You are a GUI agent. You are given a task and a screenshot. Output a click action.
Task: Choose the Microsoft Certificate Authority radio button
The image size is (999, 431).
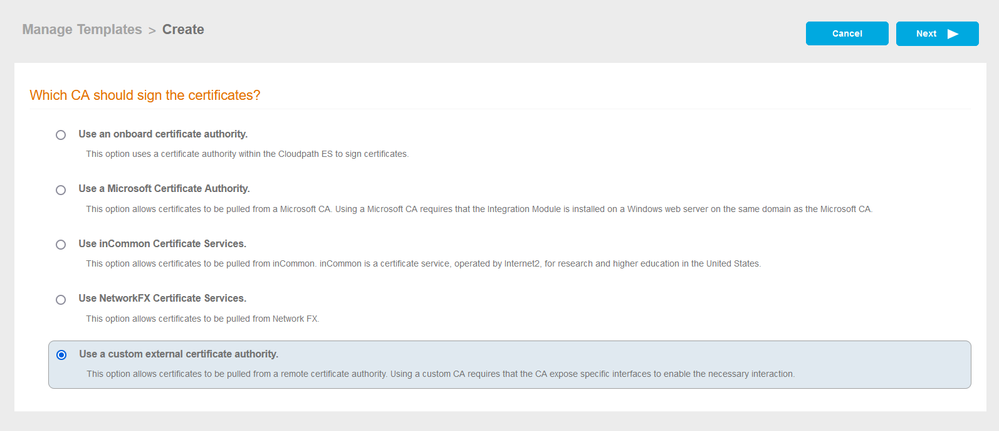click(62, 189)
